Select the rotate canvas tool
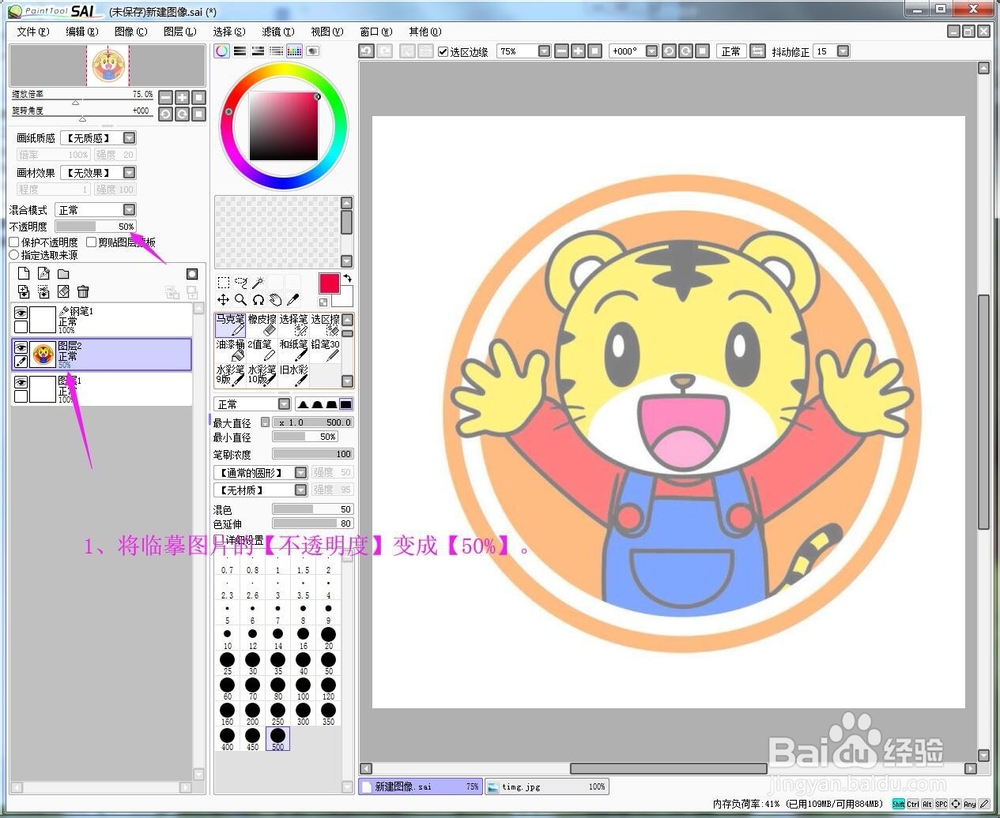This screenshot has width=1000, height=818. point(258,300)
